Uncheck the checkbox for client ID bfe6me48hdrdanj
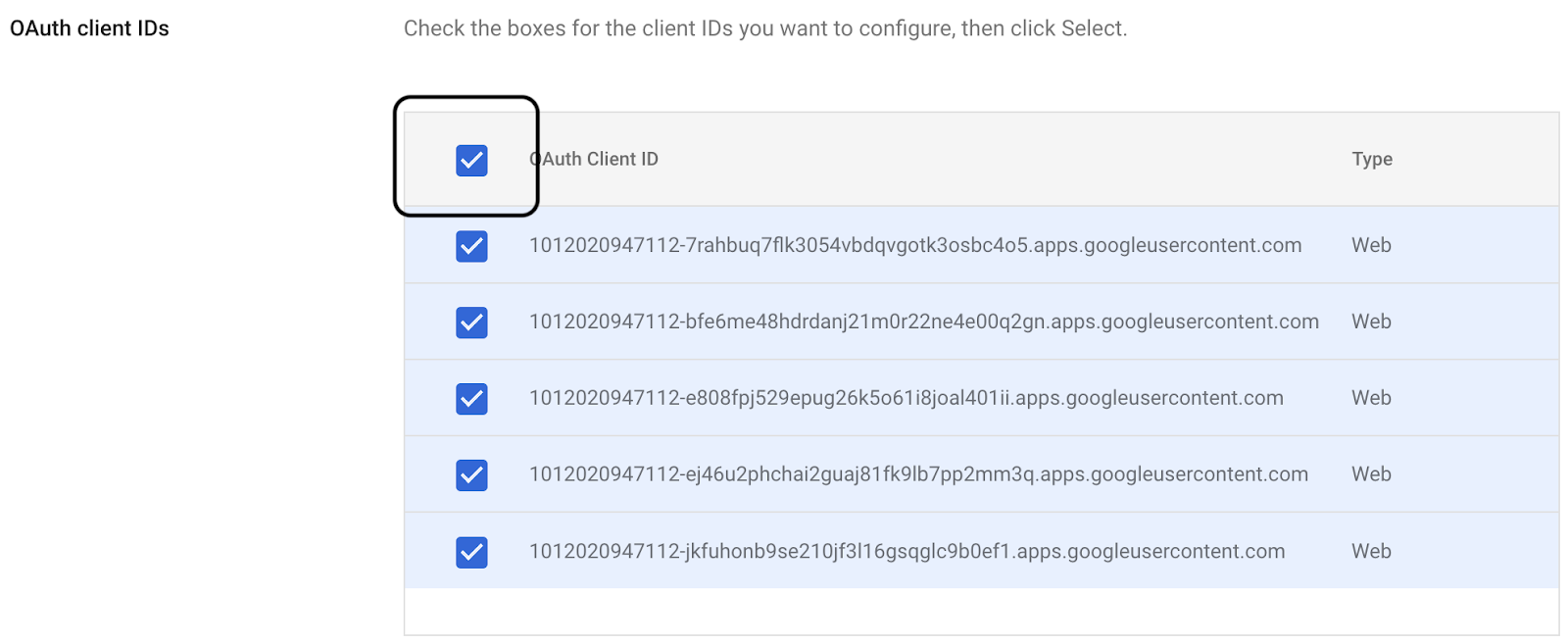Image resolution: width=1568 pixels, height=644 pixels. [471, 322]
